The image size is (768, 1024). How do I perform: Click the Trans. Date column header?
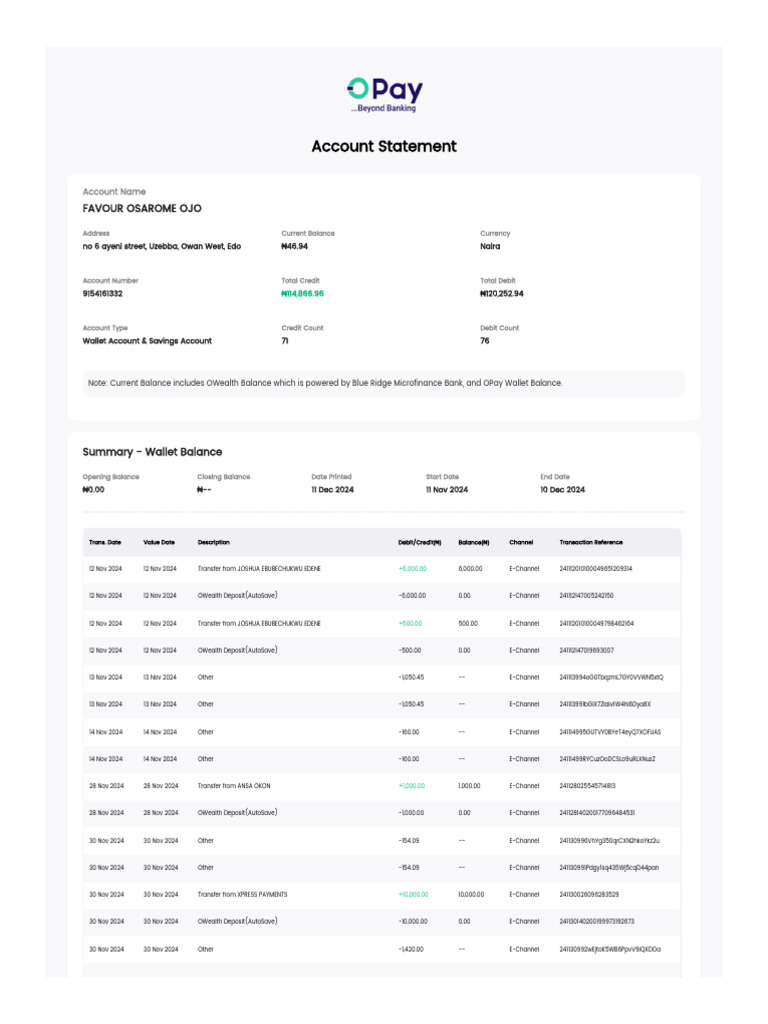(105, 542)
